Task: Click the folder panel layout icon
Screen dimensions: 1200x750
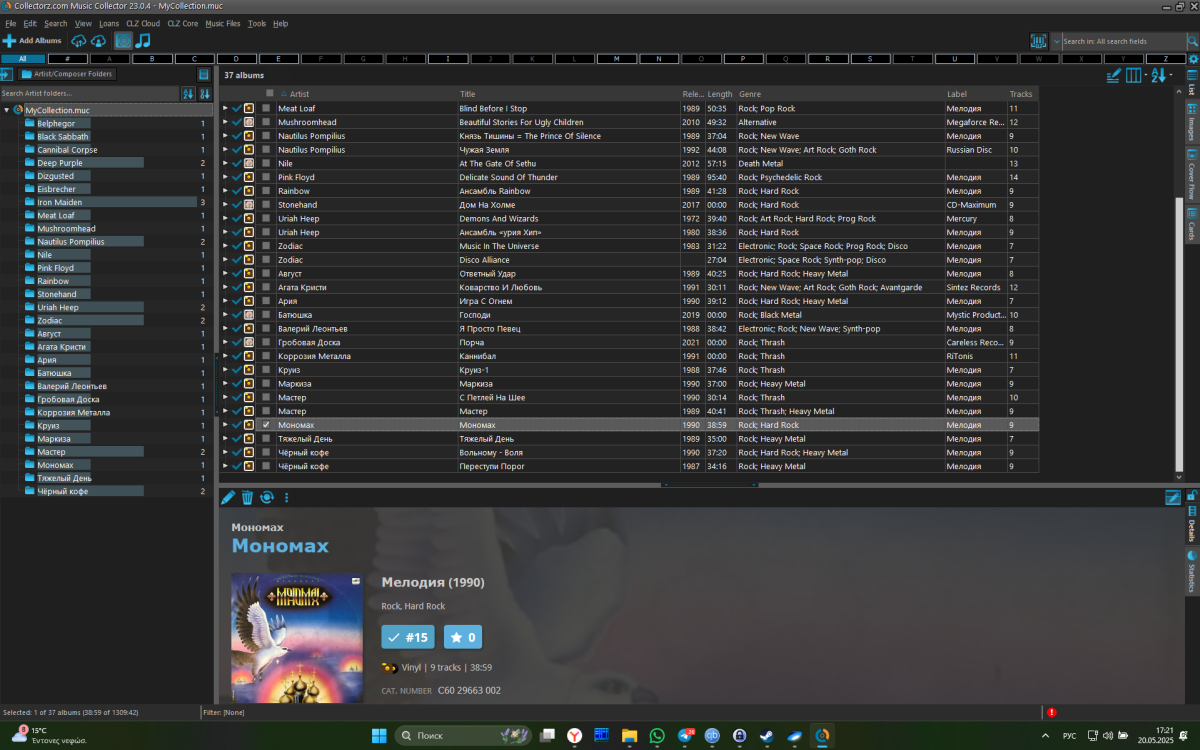Action: (204, 74)
